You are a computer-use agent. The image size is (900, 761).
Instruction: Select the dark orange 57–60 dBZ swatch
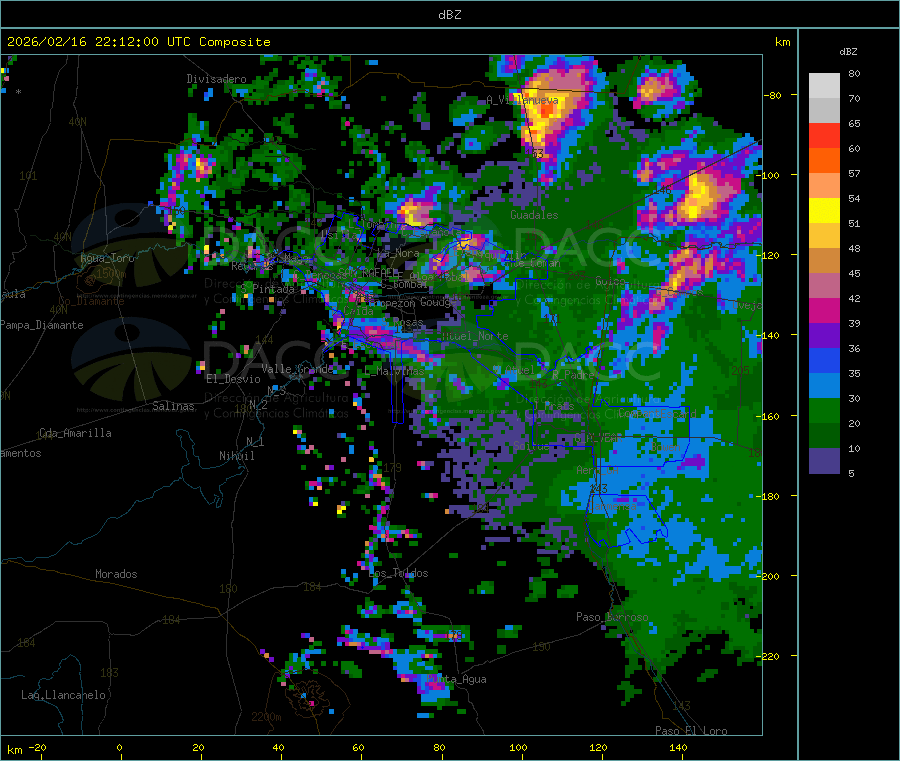(824, 161)
